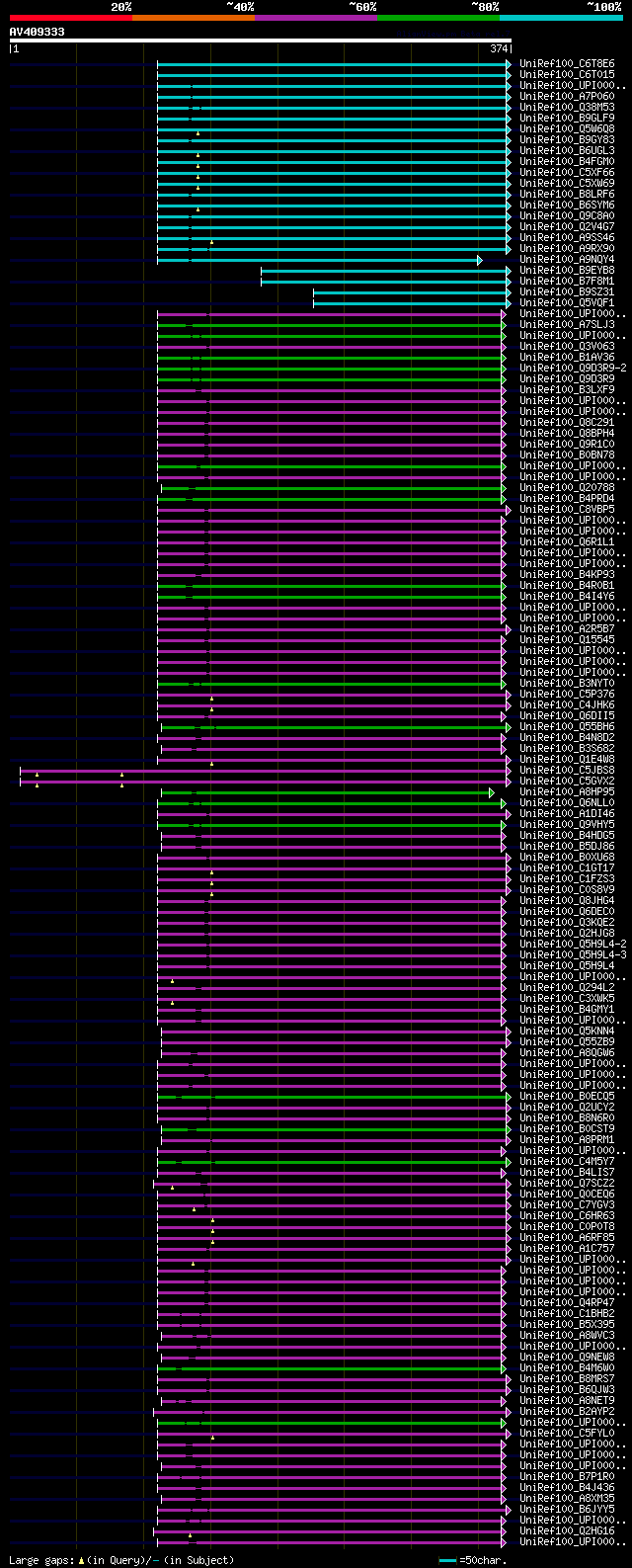Click the UniRef100_Q9C8A0 entry
The width and height of the screenshot is (632, 1568).
(x=567, y=216)
